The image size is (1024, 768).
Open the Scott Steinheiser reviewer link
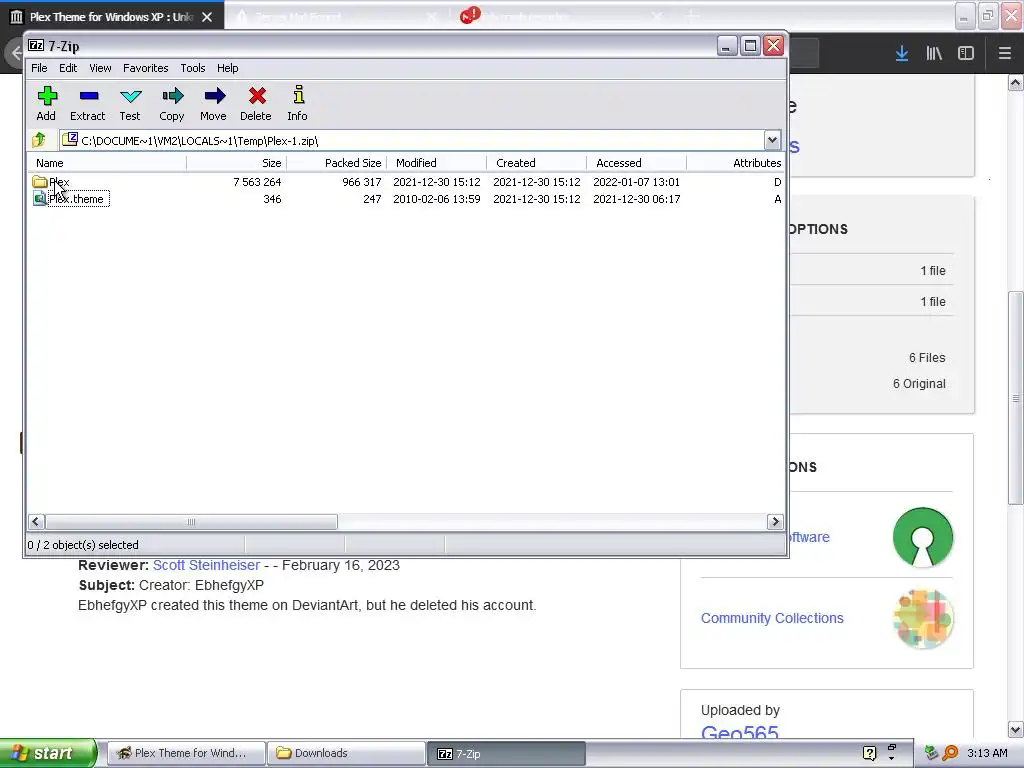pos(206,566)
